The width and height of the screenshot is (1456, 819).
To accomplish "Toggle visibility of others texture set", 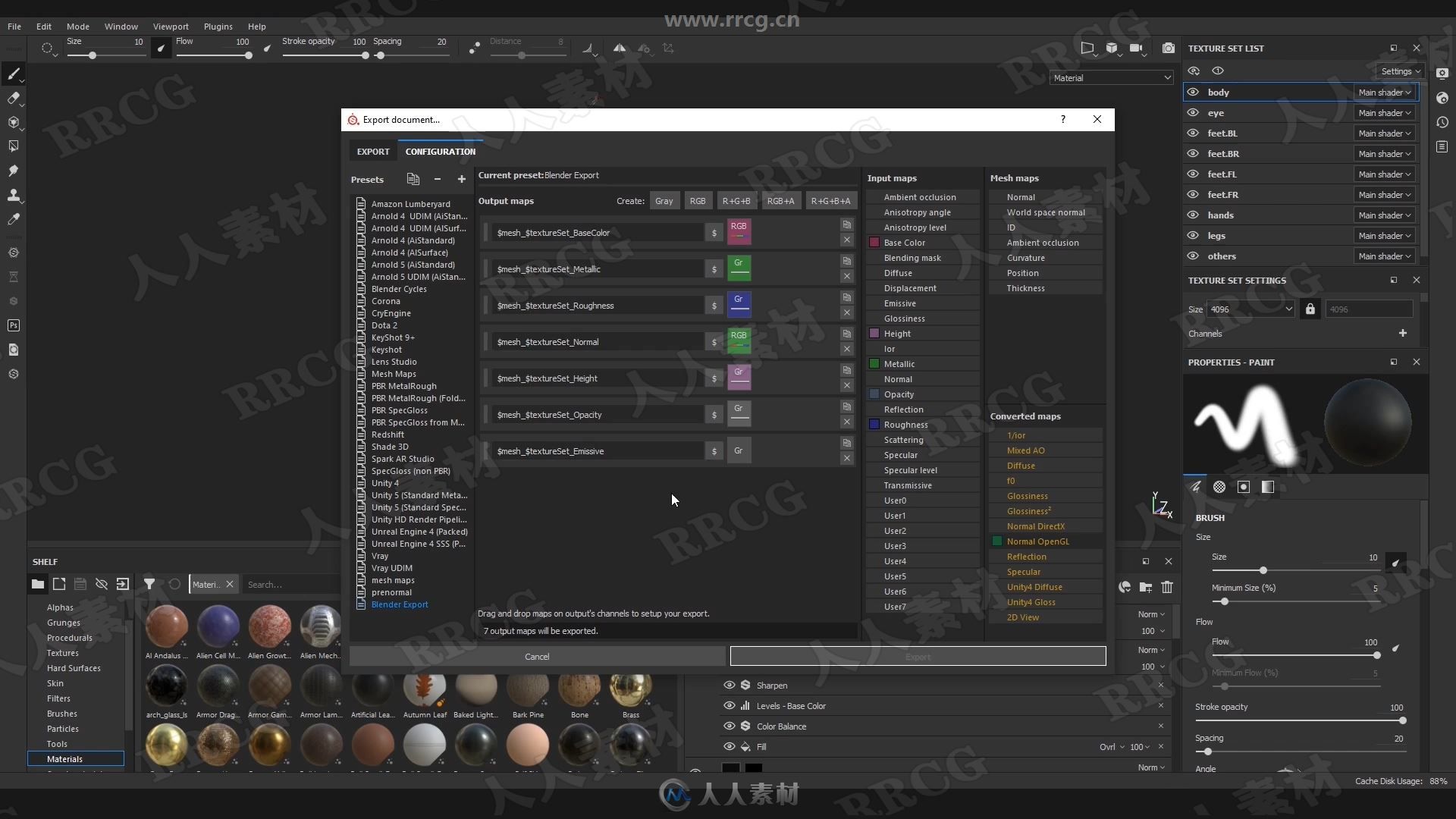I will (x=1193, y=256).
